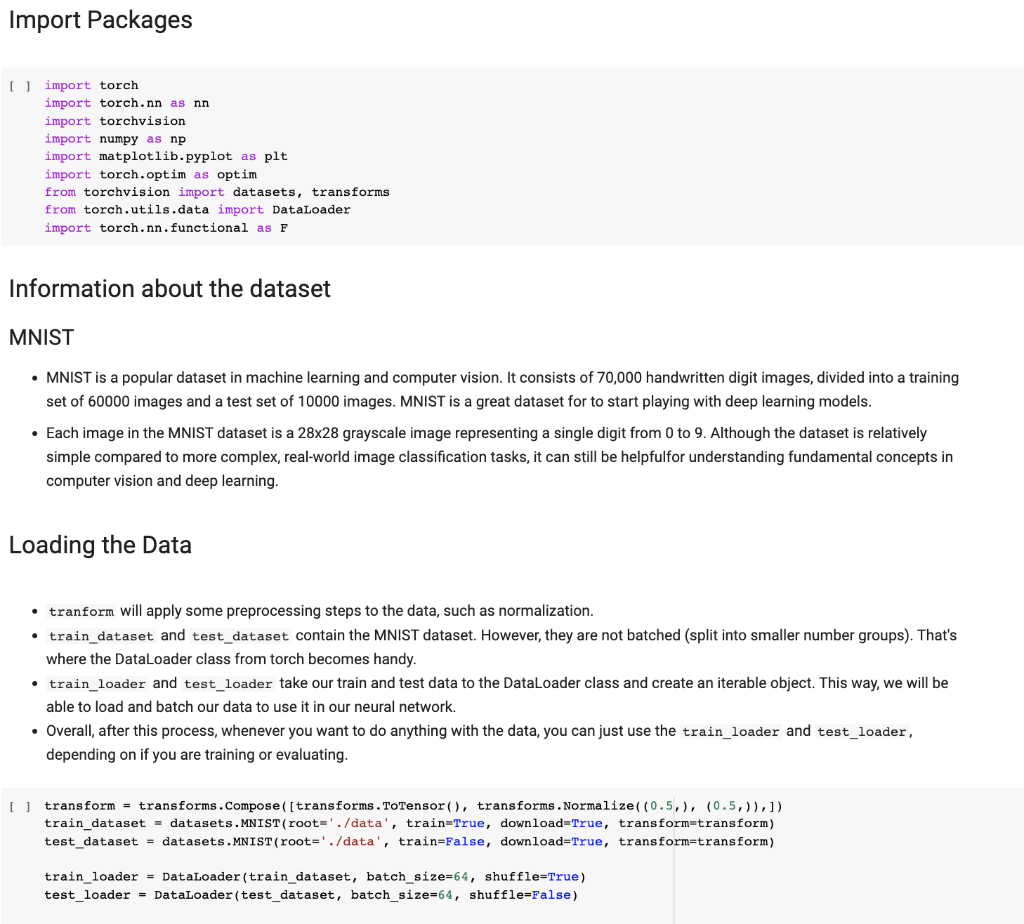This screenshot has height=924, width=1024.
Task: Click the 'train_dataset = datasets.MNIST' code line
Action: 409,823
